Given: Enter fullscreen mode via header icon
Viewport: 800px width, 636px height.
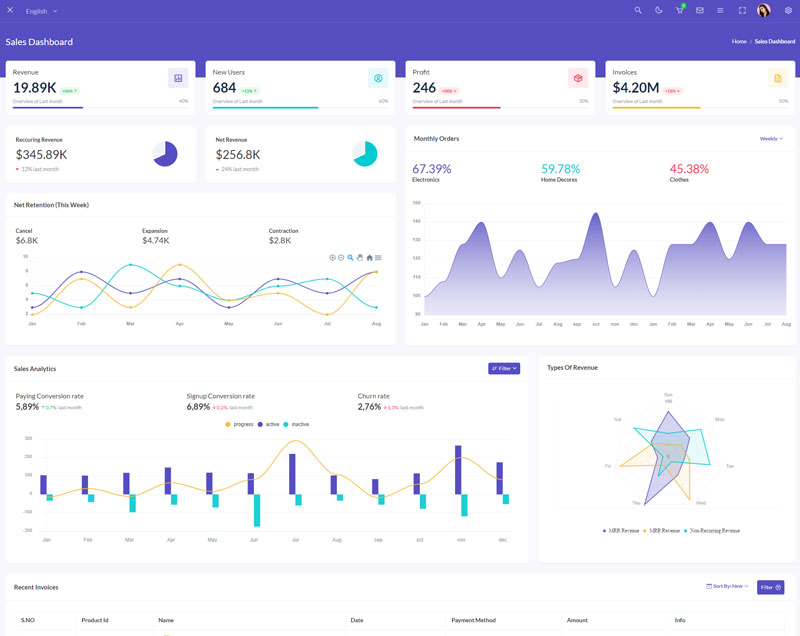Looking at the screenshot, I should pyautogui.click(x=742, y=10).
